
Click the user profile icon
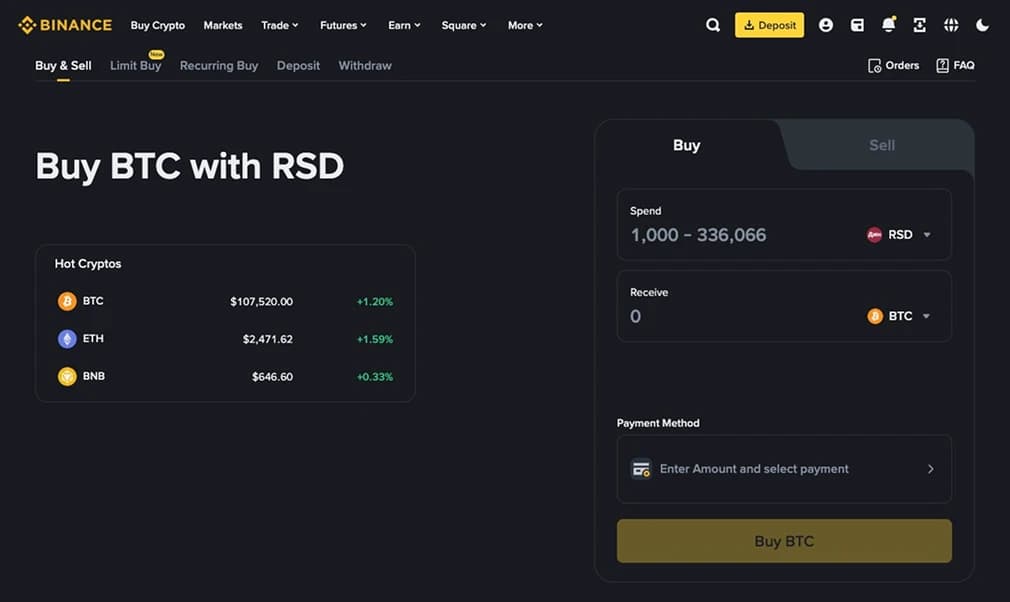pos(825,24)
